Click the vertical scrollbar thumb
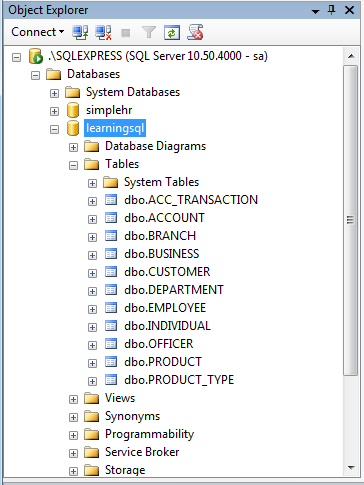This screenshot has height=485, width=364. (x=350, y=220)
